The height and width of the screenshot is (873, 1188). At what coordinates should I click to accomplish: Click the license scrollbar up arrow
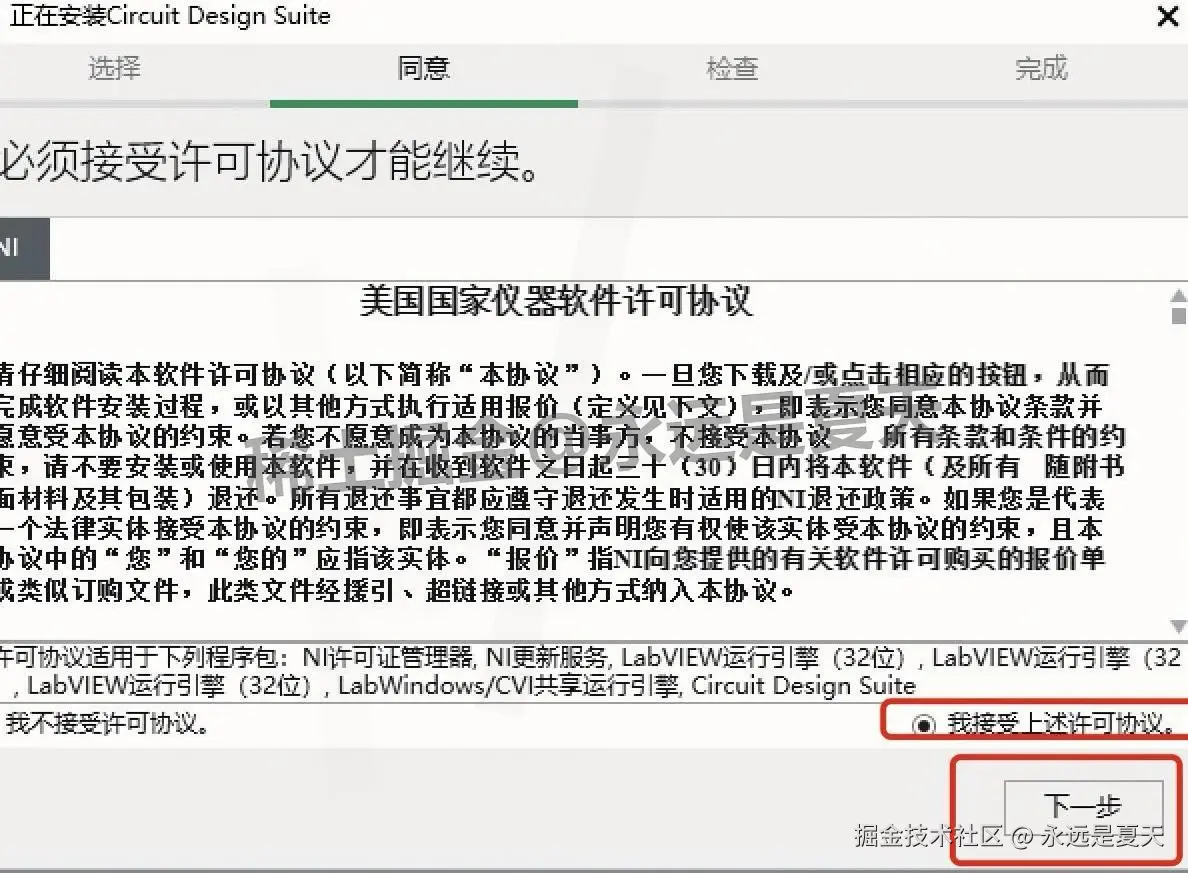pyautogui.click(x=1178, y=295)
